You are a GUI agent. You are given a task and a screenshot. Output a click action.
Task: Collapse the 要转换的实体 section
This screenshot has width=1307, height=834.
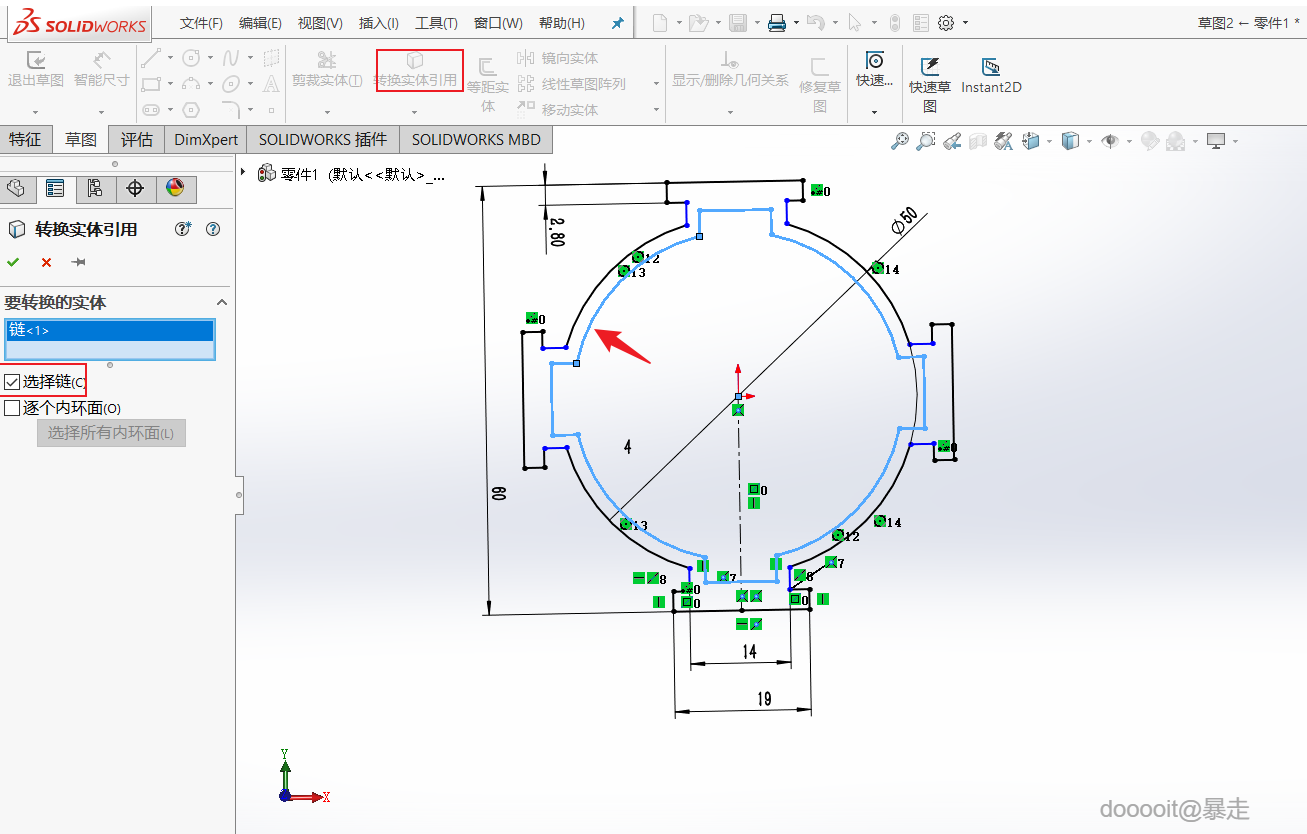point(222,302)
